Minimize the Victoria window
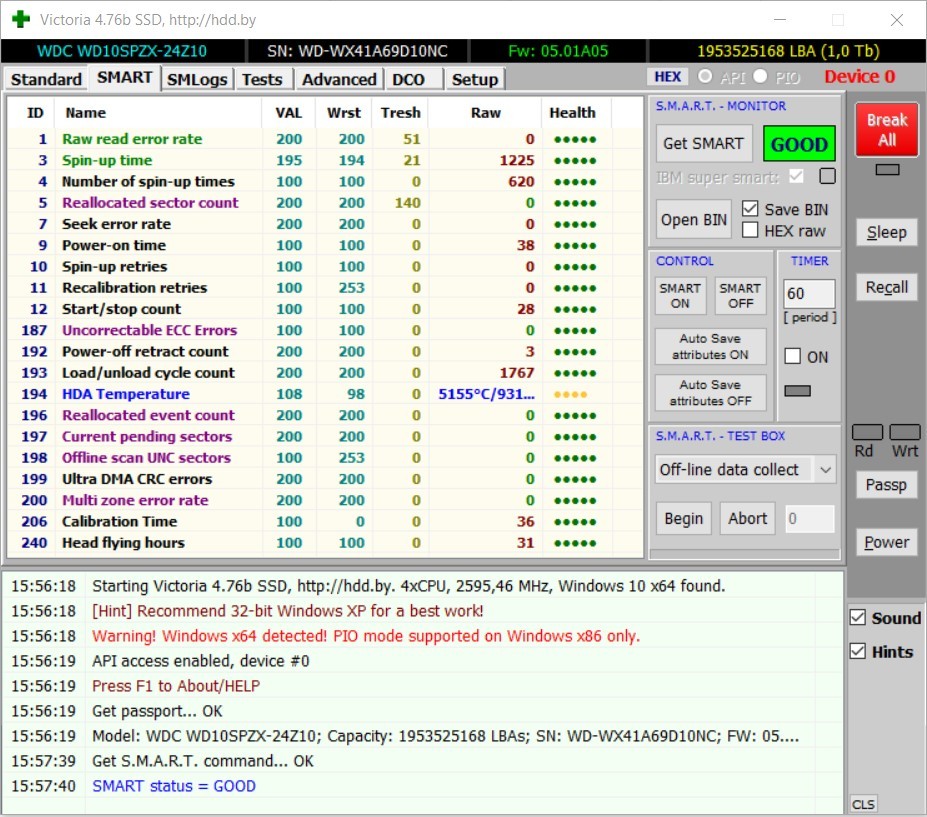 (780, 20)
